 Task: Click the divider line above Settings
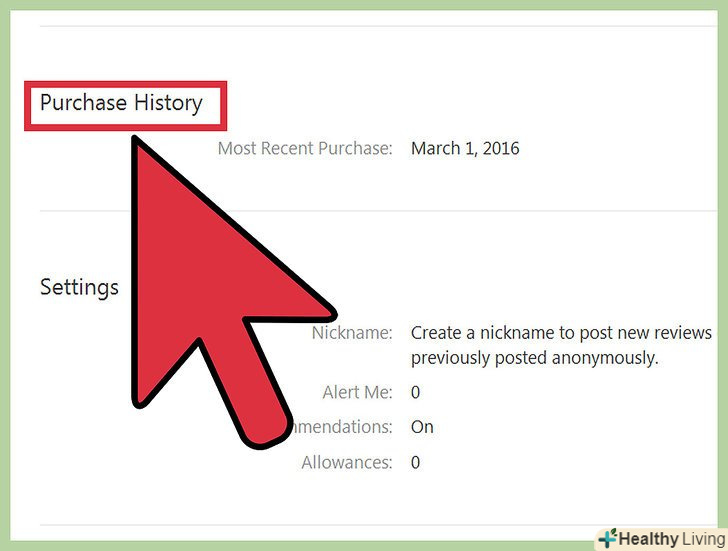[378, 211]
